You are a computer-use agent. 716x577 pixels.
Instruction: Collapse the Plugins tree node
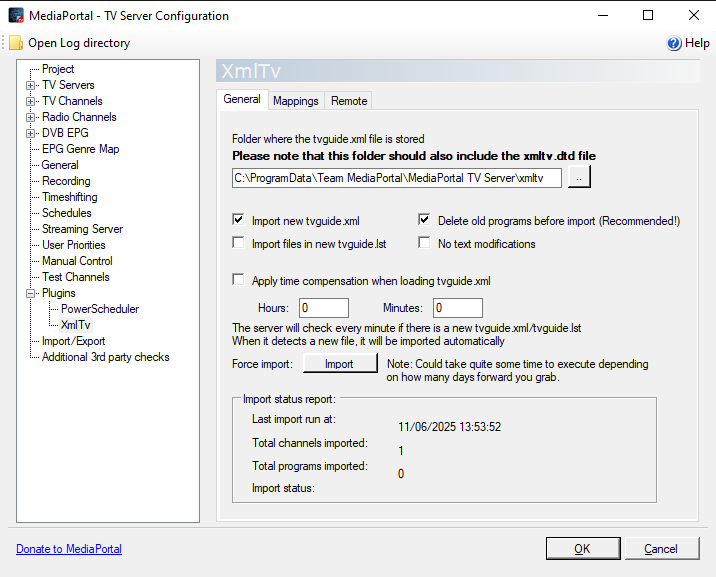tap(31, 294)
